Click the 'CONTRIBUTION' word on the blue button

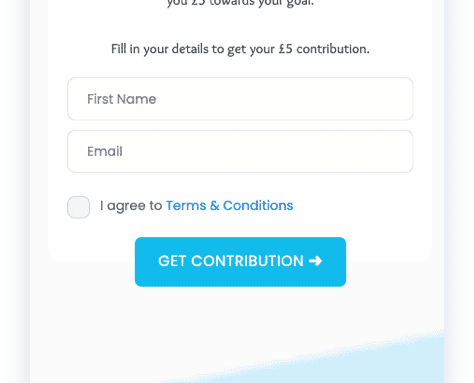pos(247,261)
